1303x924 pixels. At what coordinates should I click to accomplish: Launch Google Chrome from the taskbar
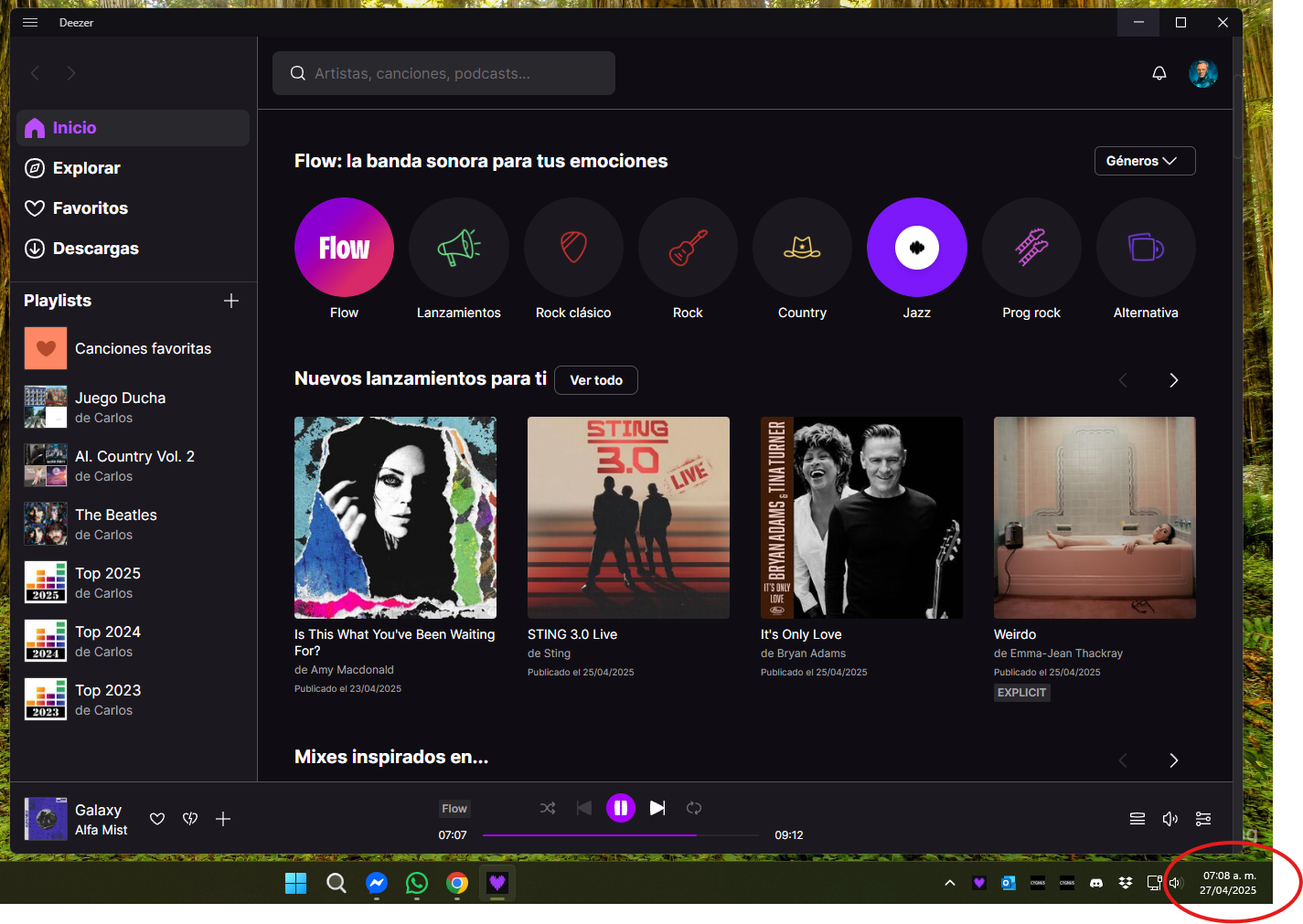click(x=457, y=883)
